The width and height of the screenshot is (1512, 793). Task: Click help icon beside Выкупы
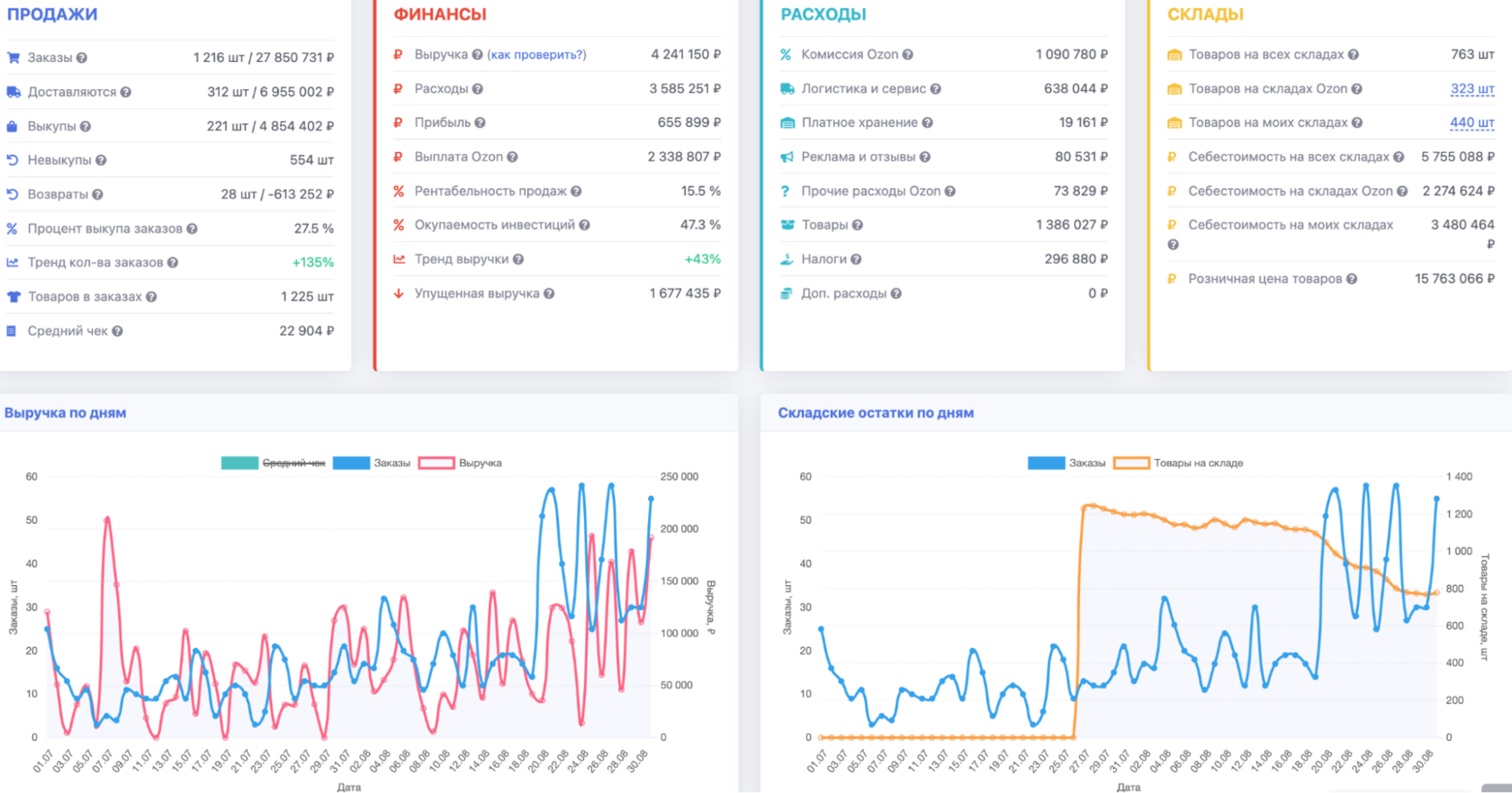pyautogui.click(x=85, y=126)
